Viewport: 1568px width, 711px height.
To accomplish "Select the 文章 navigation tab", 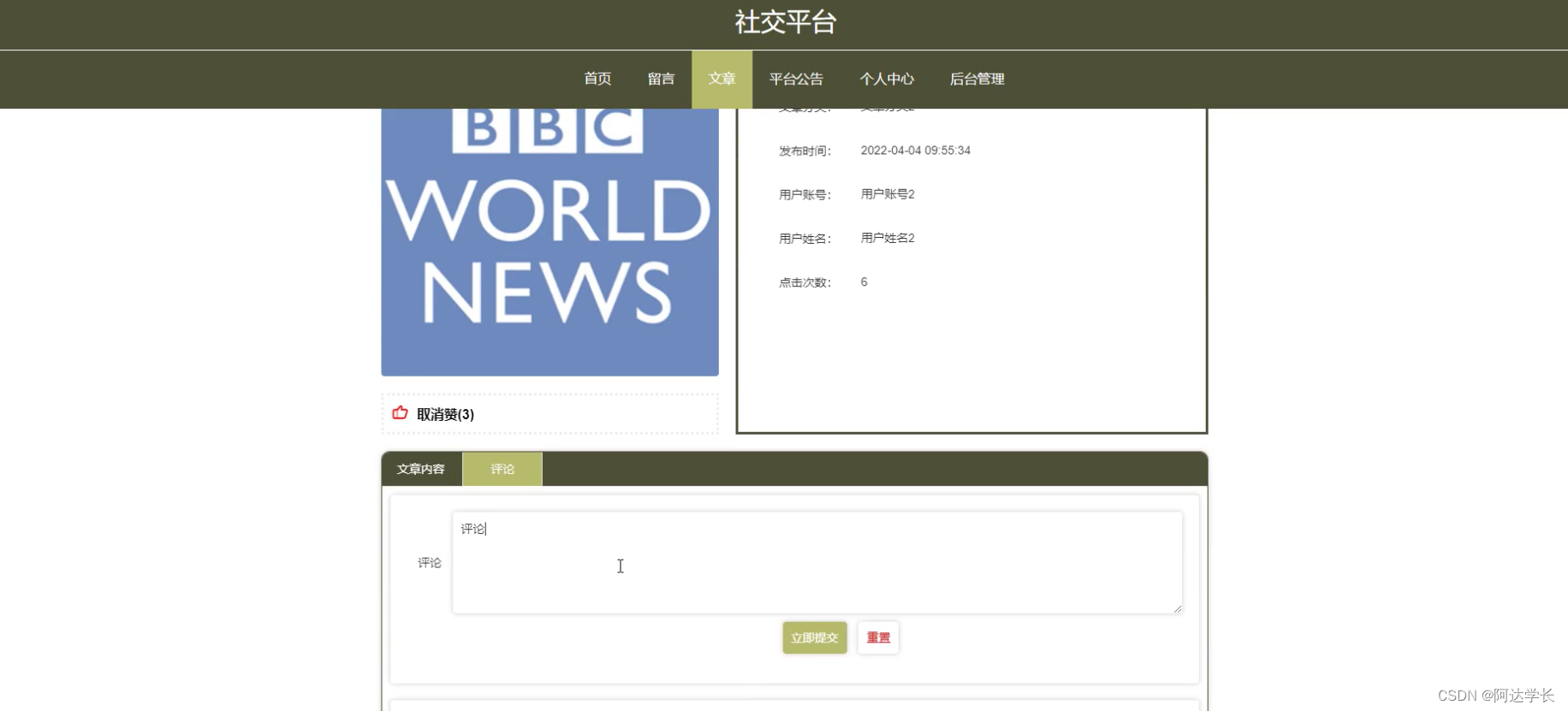I will pyautogui.click(x=722, y=79).
